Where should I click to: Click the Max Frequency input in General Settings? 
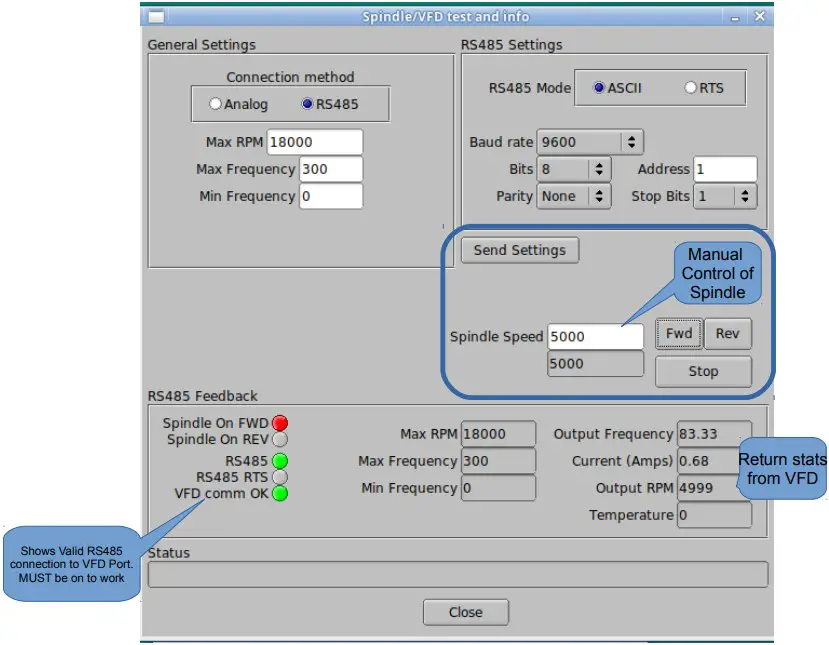[x=331, y=169]
